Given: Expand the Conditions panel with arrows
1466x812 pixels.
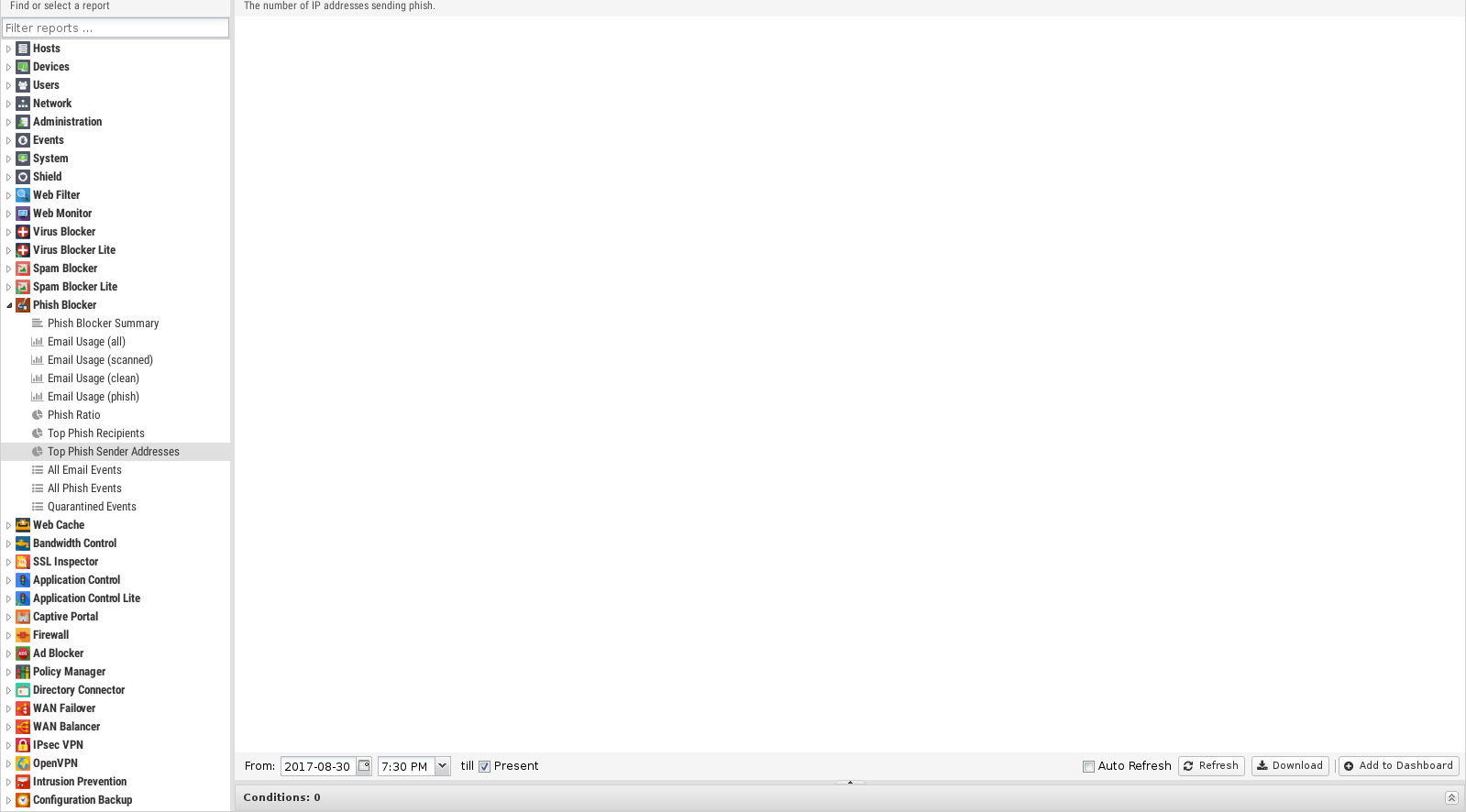Looking at the screenshot, I should 1451,797.
